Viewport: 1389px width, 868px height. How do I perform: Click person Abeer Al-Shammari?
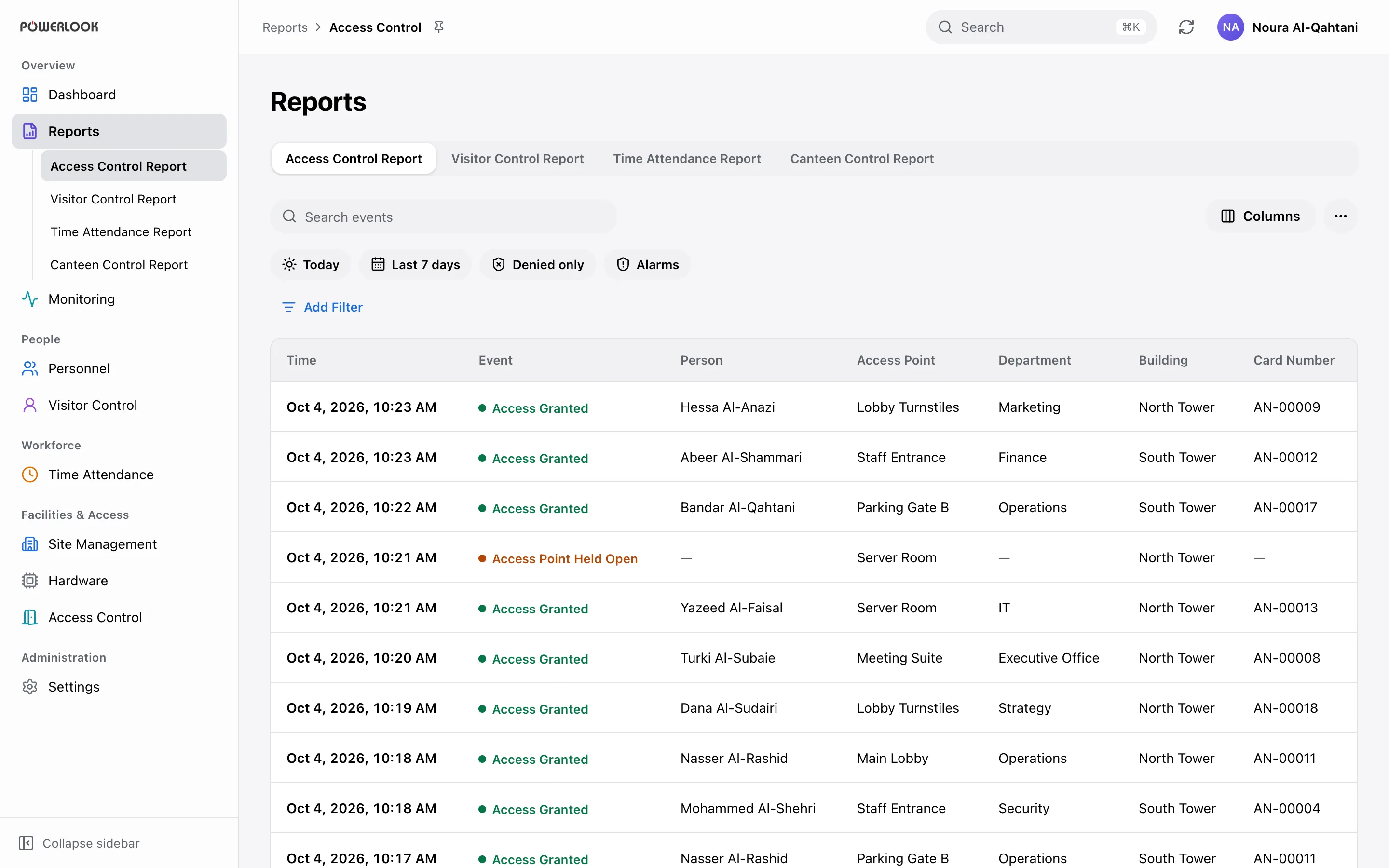740,458
